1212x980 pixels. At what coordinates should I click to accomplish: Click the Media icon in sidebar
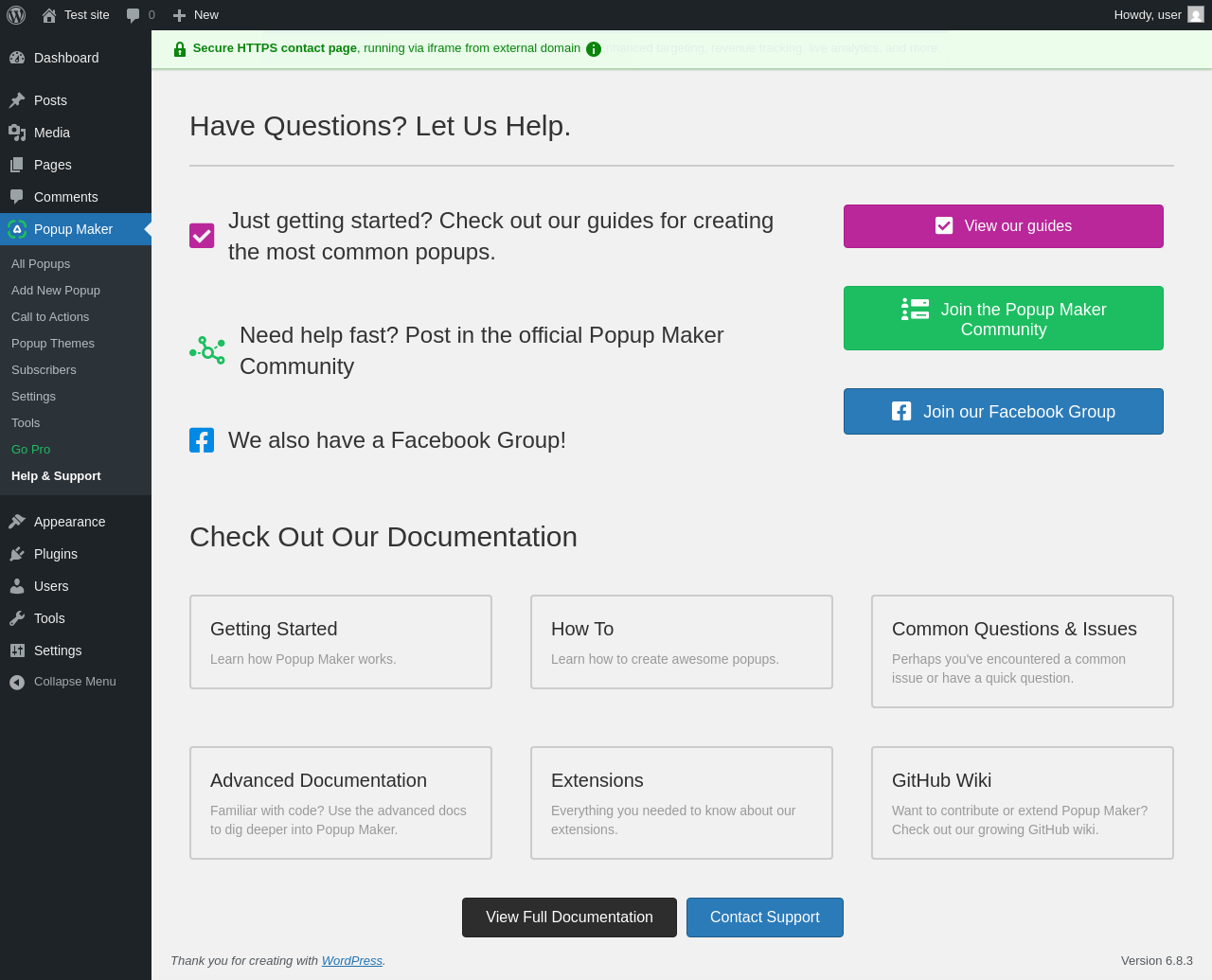(x=17, y=133)
